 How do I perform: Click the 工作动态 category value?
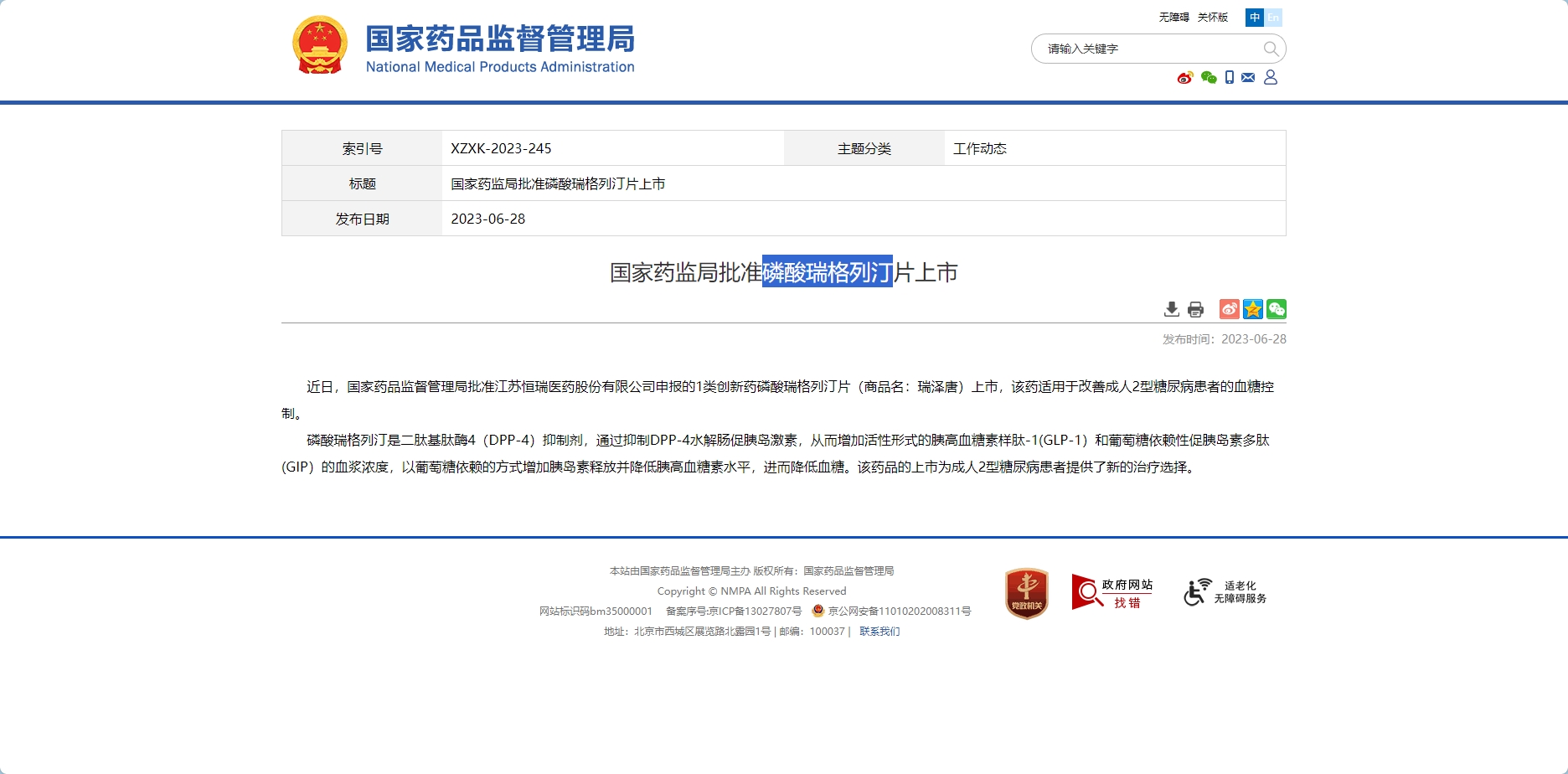980,148
